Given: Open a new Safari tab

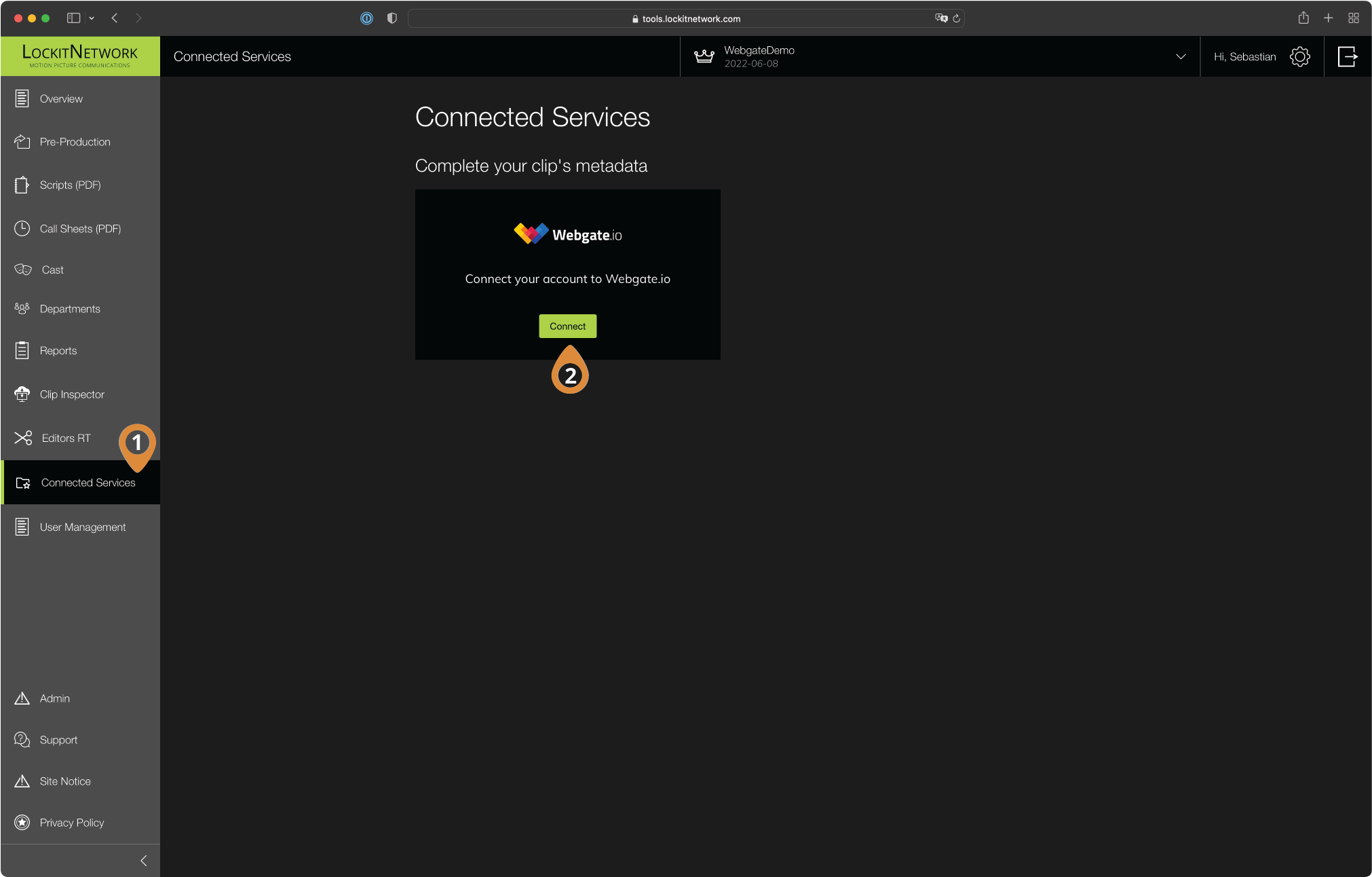Looking at the screenshot, I should 1328,18.
